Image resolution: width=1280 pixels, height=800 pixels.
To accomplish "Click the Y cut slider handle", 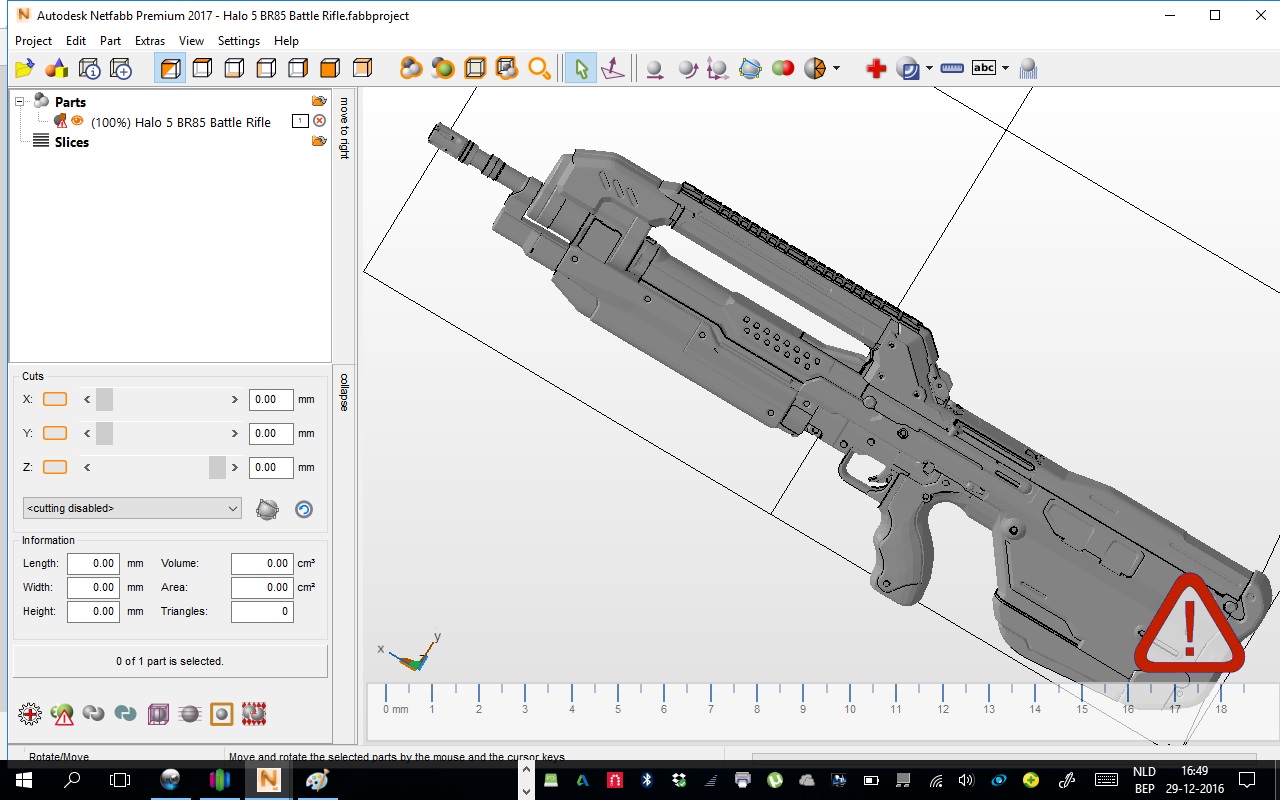I will coord(104,433).
